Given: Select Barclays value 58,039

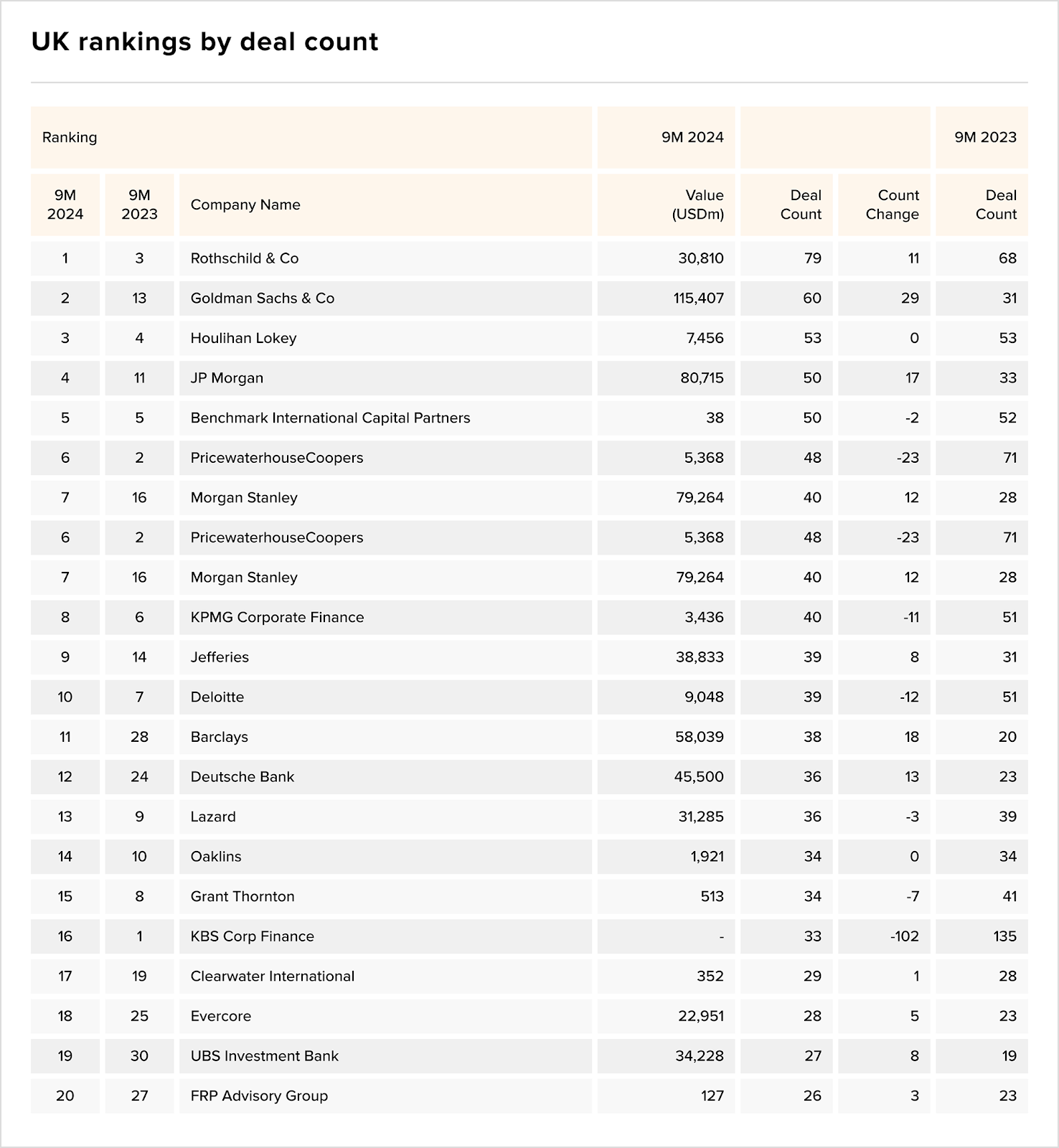Looking at the screenshot, I should (700, 737).
